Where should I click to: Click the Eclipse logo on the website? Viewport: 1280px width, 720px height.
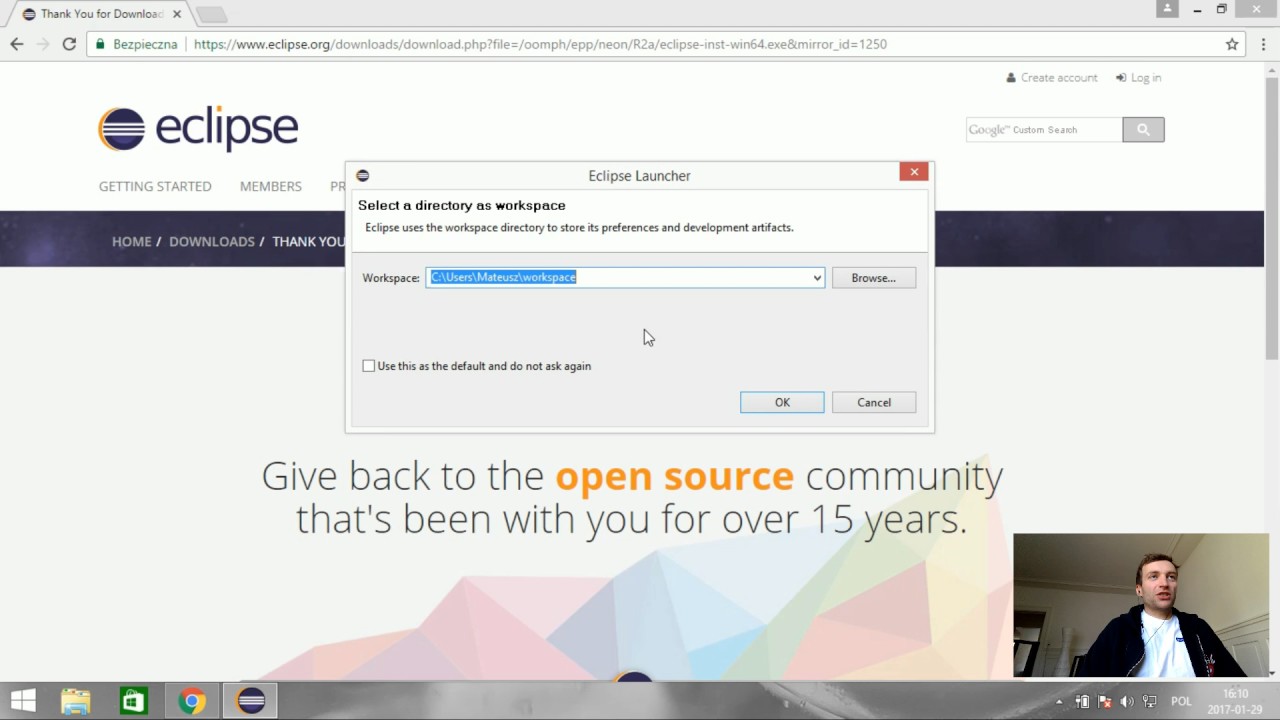click(x=198, y=129)
